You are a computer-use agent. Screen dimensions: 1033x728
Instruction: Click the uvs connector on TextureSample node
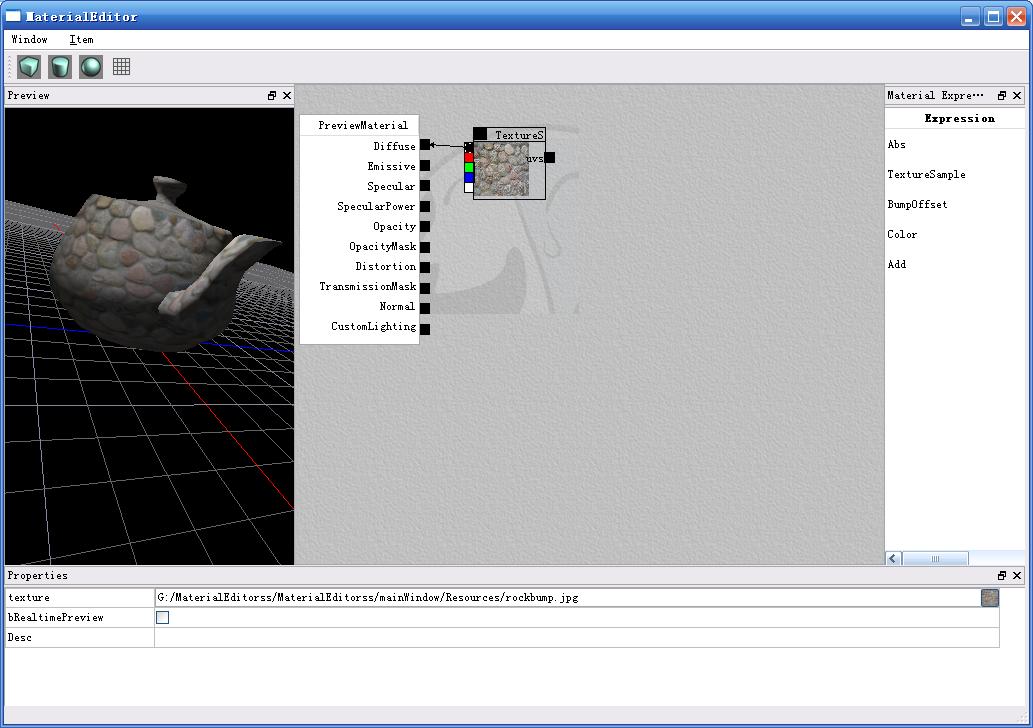(x=549, y=157)
